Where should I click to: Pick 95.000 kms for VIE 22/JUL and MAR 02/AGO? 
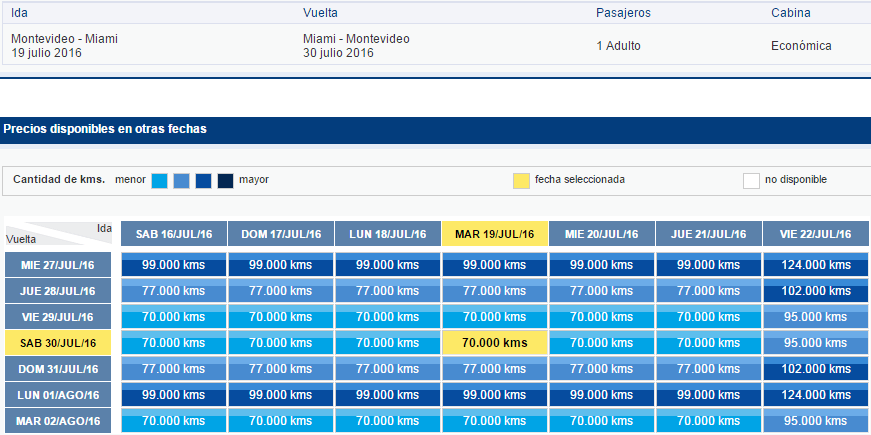pyautogui.click(x=815, y=421)
